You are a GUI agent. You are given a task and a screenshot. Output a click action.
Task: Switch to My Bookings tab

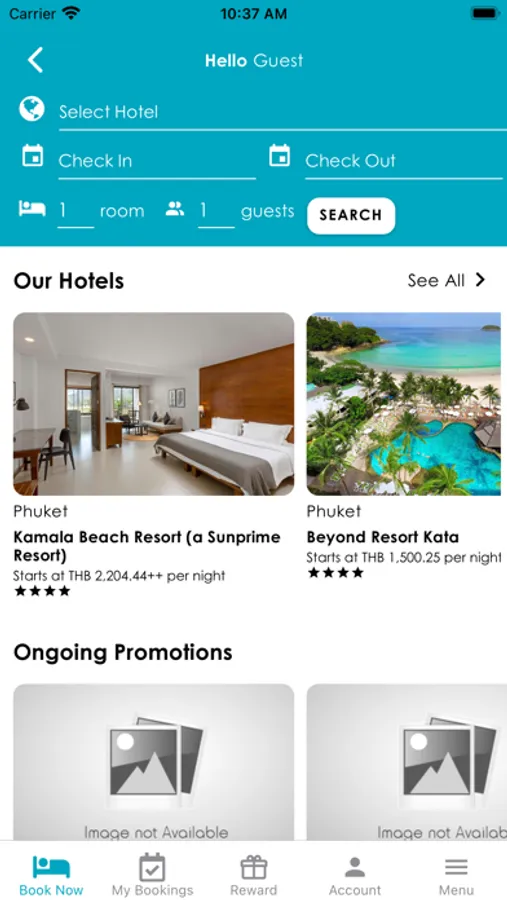(152, 875)
